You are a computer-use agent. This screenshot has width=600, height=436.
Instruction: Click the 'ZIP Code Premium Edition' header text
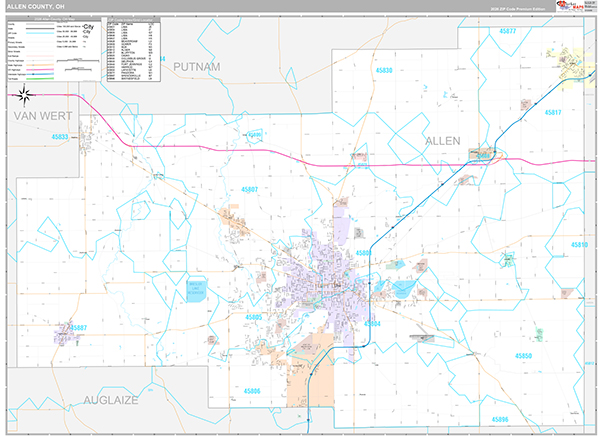[x=518, y=9]
